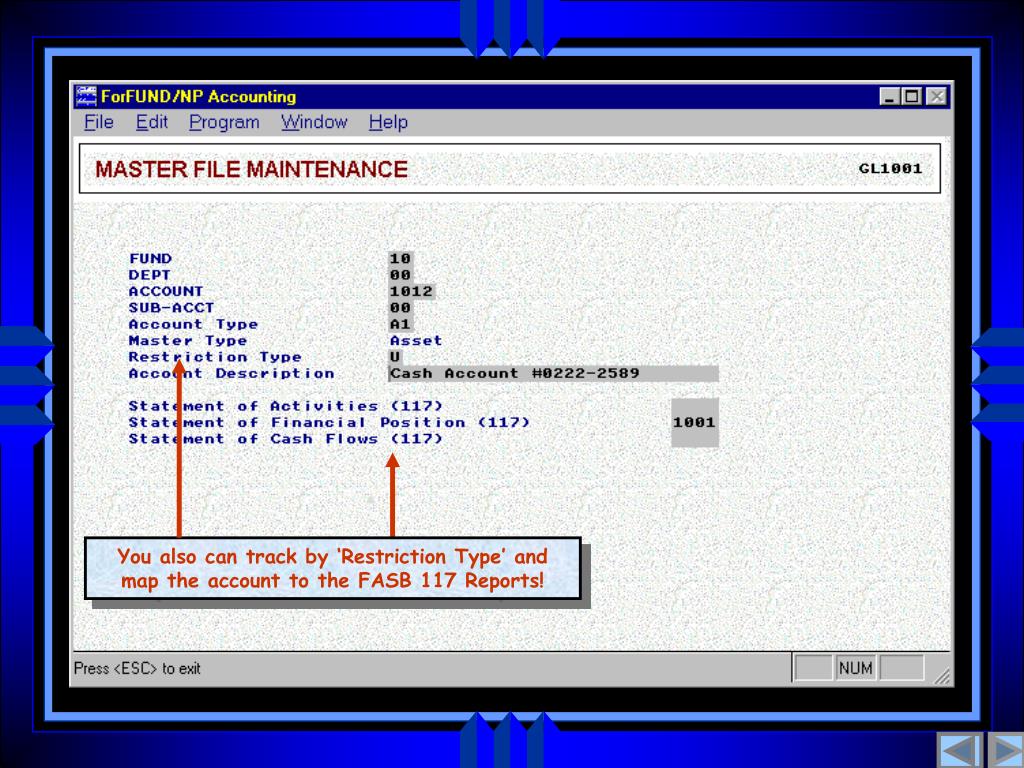Click the Account Description label
This screenshot has width=1024, height=768.
[x=231, y=374]
